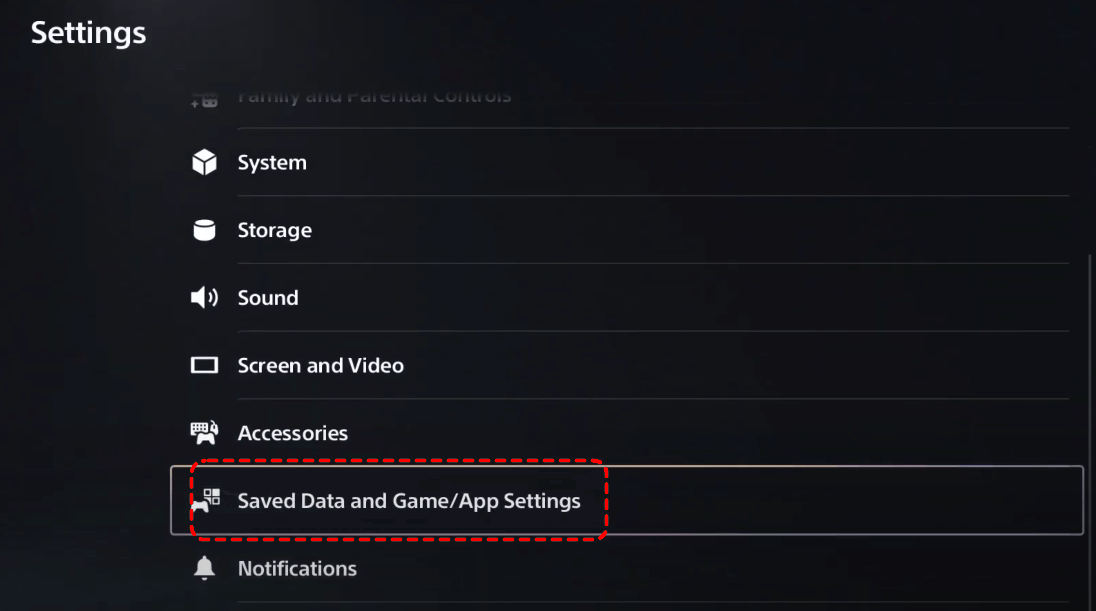Open the Accessories text entry
Screen dimensions: 1096x611
pos(293,433)
